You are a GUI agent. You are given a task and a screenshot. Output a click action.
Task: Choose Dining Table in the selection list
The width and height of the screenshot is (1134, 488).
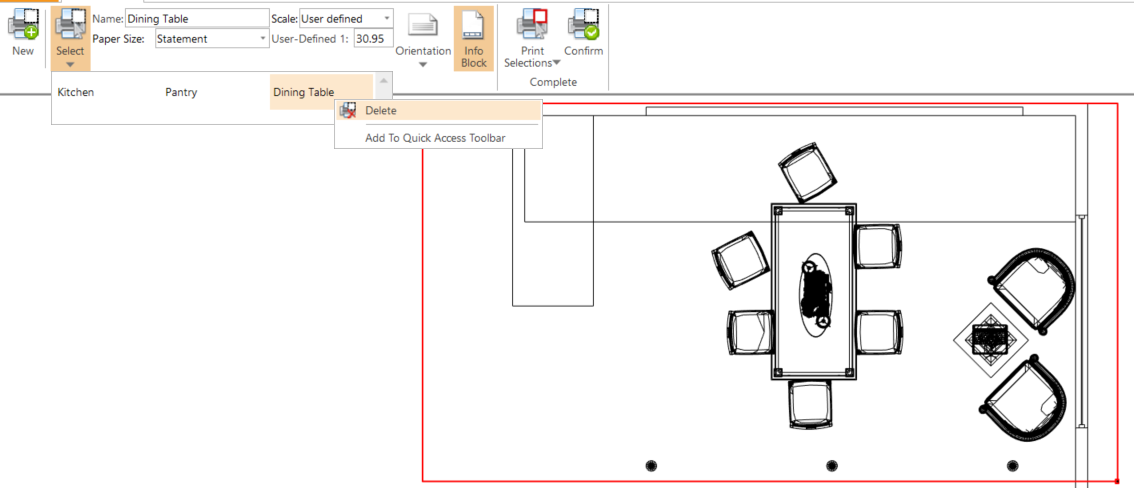point(304,93)
